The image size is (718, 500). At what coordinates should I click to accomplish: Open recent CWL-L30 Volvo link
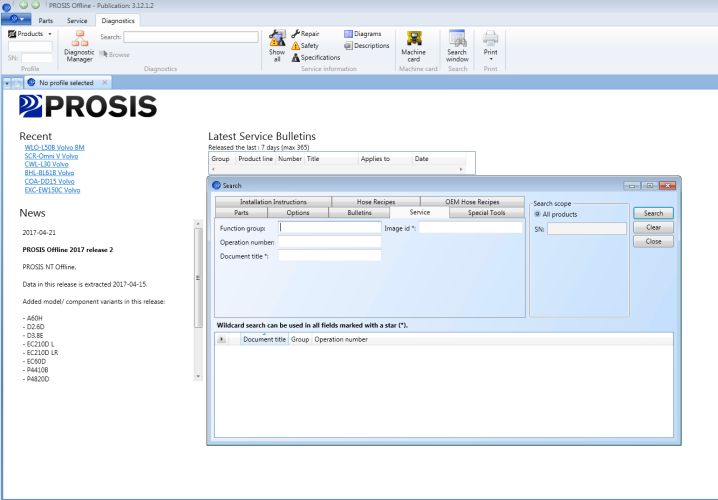[46, 164]
